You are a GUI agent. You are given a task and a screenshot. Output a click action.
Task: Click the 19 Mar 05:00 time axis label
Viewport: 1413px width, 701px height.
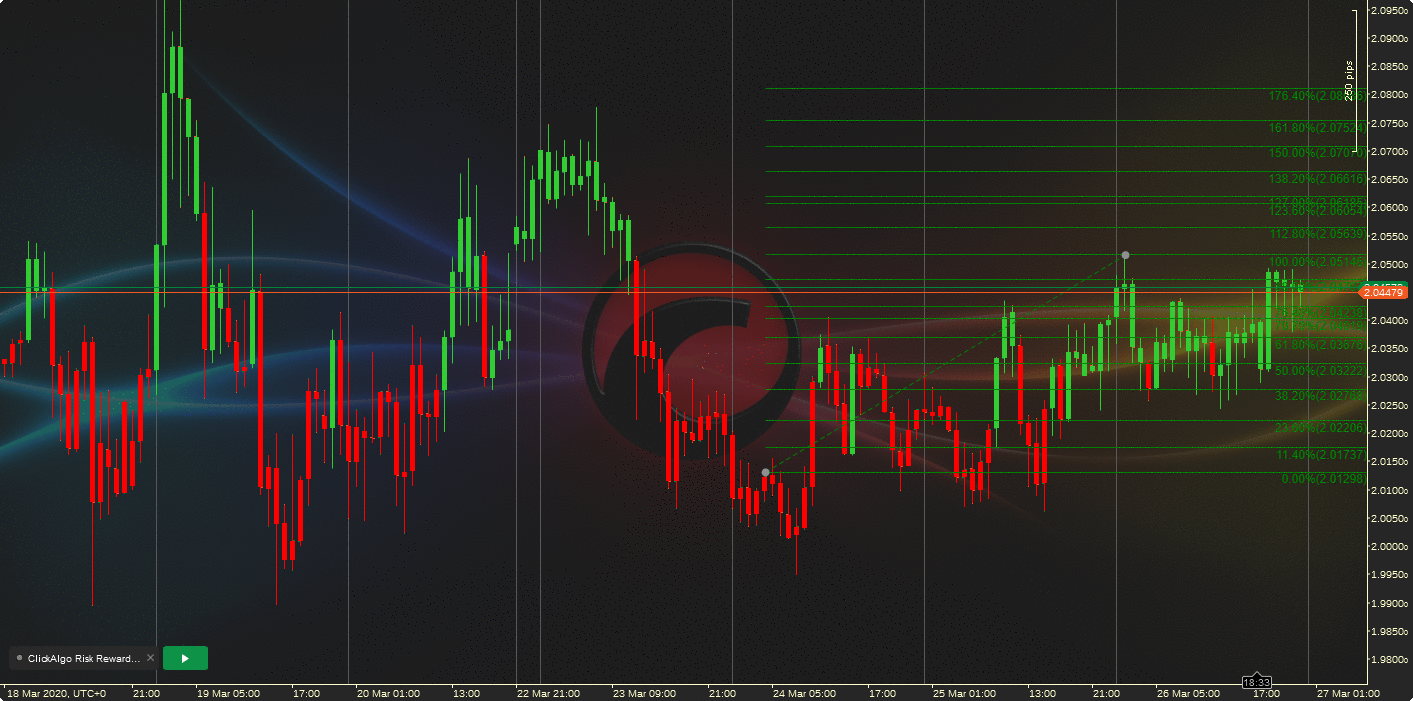pos(228,693)
